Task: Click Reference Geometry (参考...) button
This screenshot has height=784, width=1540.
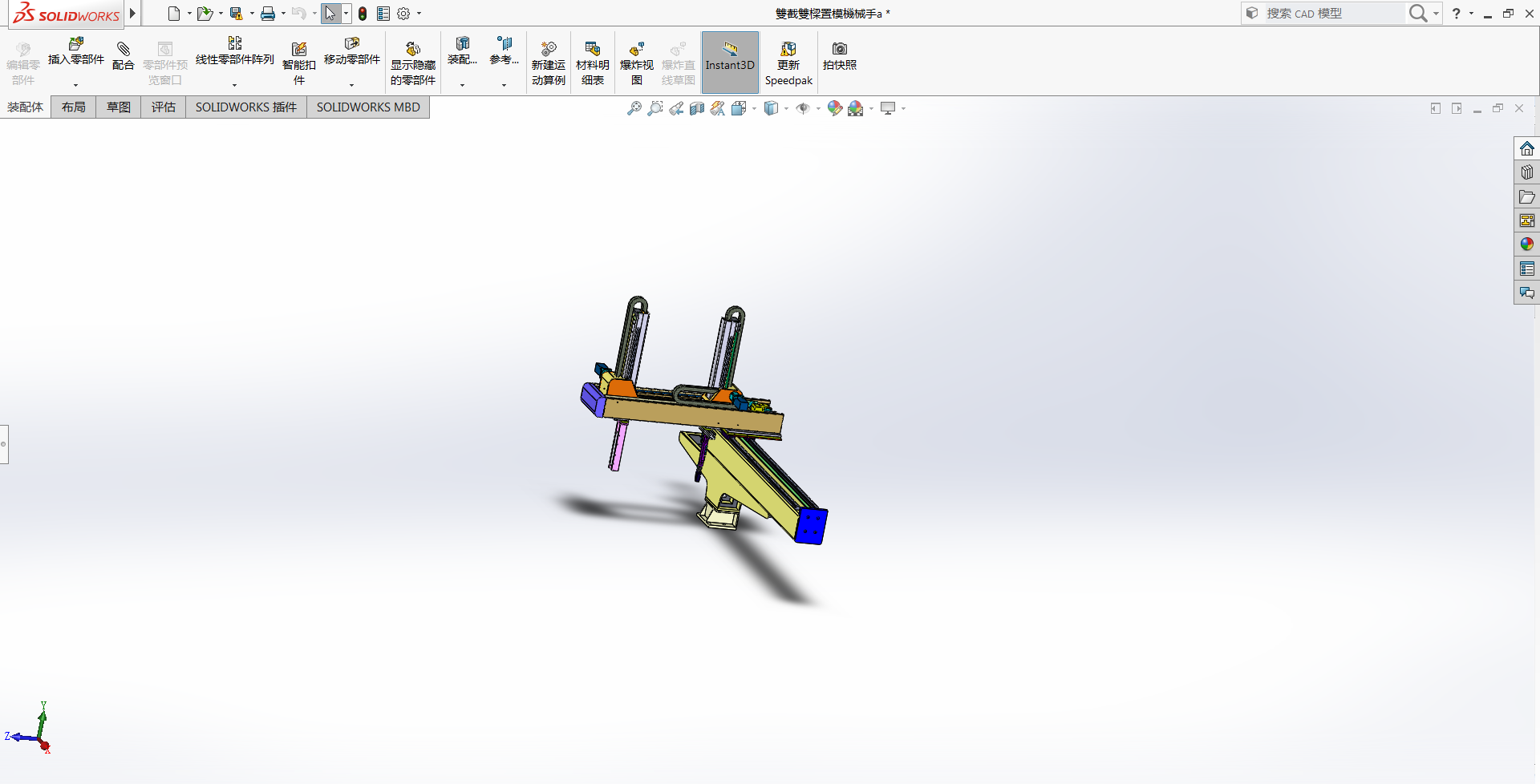Action: [504, 52]
